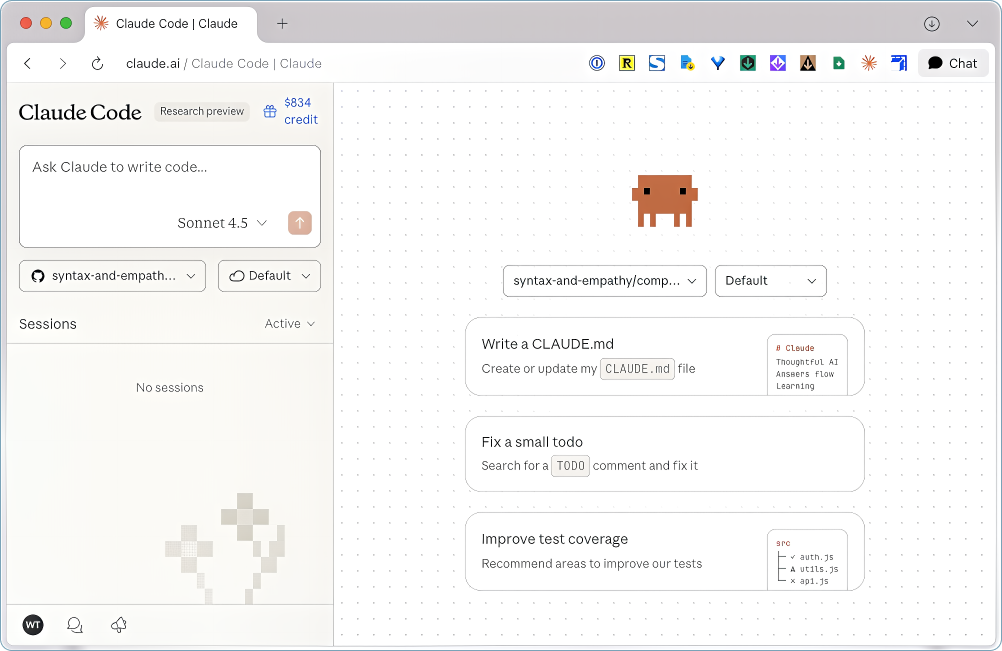The image size is (1002, 651).
Task: Click the GitHub icon in the repository selector
Action: tap(37, 275)
